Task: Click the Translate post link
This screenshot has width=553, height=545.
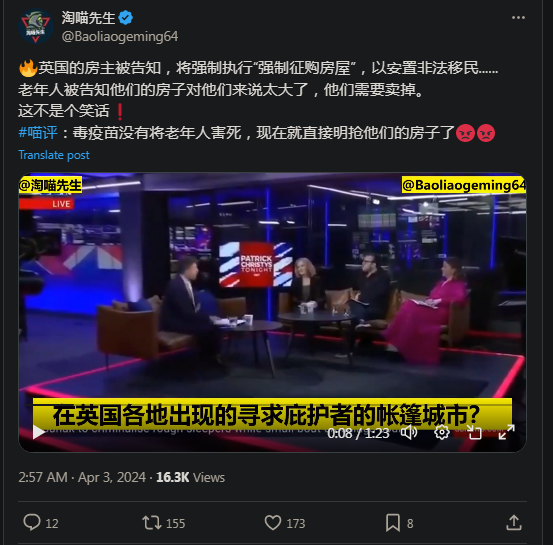Action: point(54,155)
